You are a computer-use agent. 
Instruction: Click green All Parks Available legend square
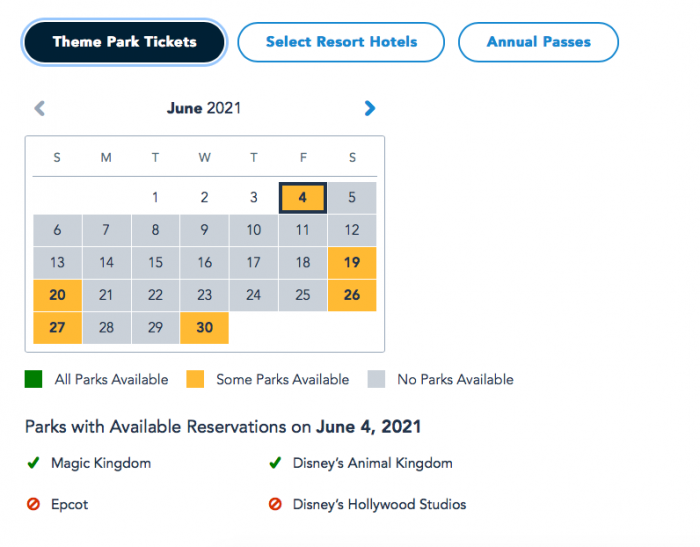[34, 379]
